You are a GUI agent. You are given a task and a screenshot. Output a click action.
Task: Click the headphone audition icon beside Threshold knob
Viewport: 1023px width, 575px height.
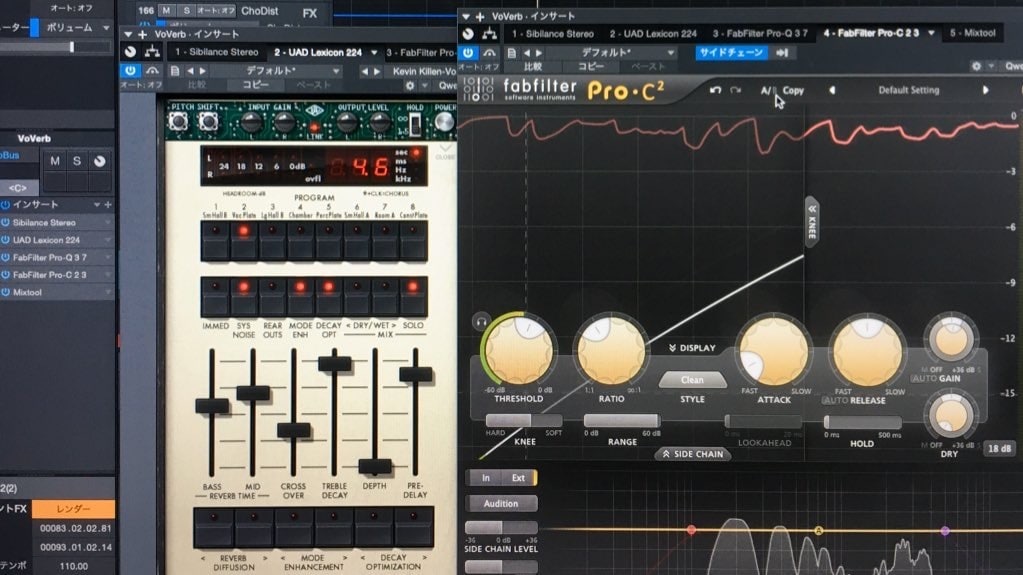click(481, 322)
